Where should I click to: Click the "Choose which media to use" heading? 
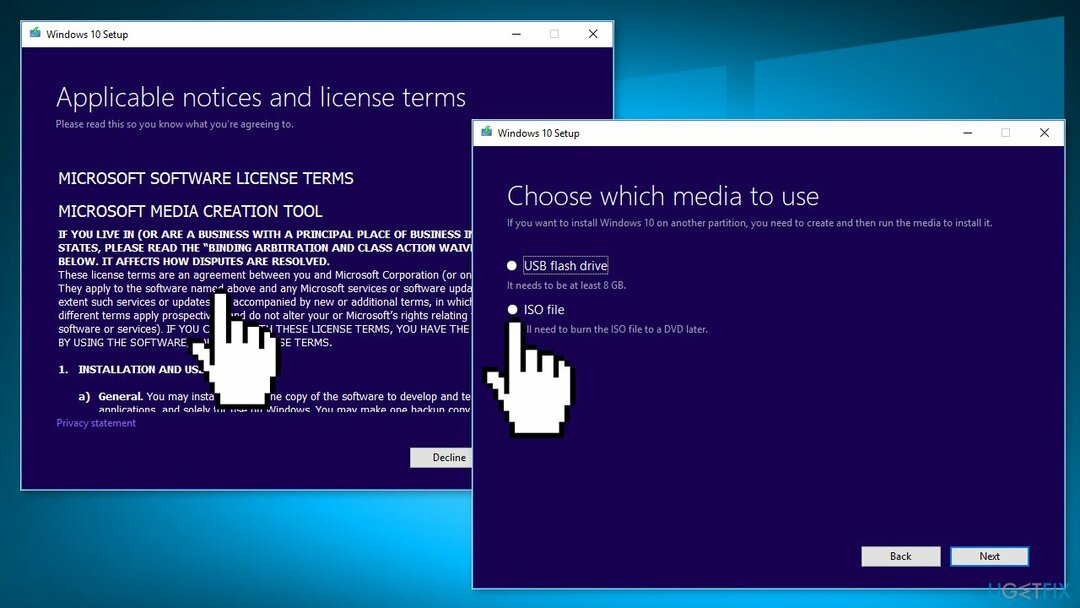click(x=662, y=196)
